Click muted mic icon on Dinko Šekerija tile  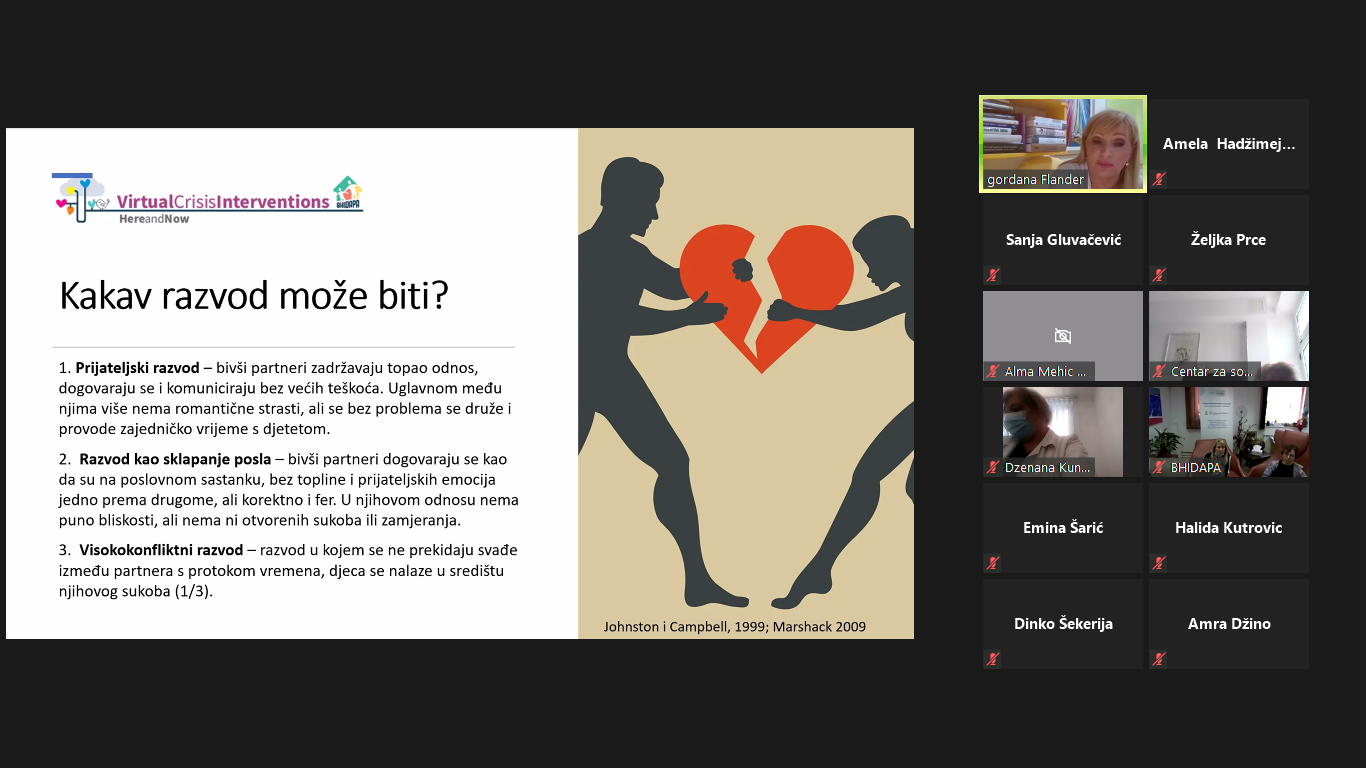993,659
